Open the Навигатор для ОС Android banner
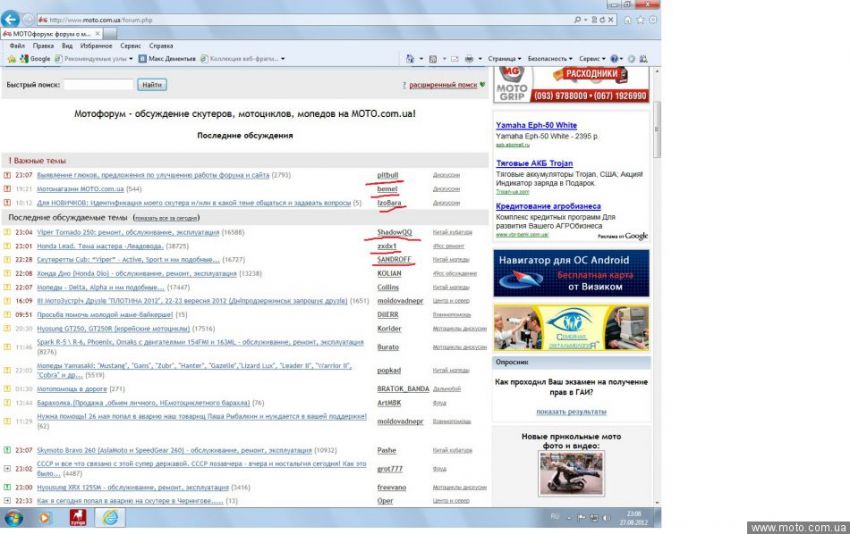This screenshot has height=534, width=850. click(571, 273)
